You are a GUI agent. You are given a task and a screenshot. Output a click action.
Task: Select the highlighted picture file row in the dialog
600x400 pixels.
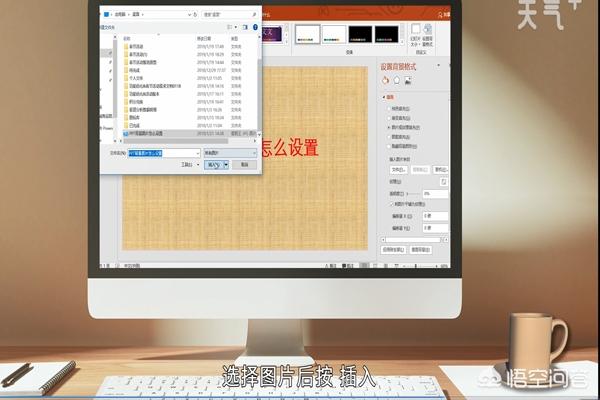pos(190,134)
